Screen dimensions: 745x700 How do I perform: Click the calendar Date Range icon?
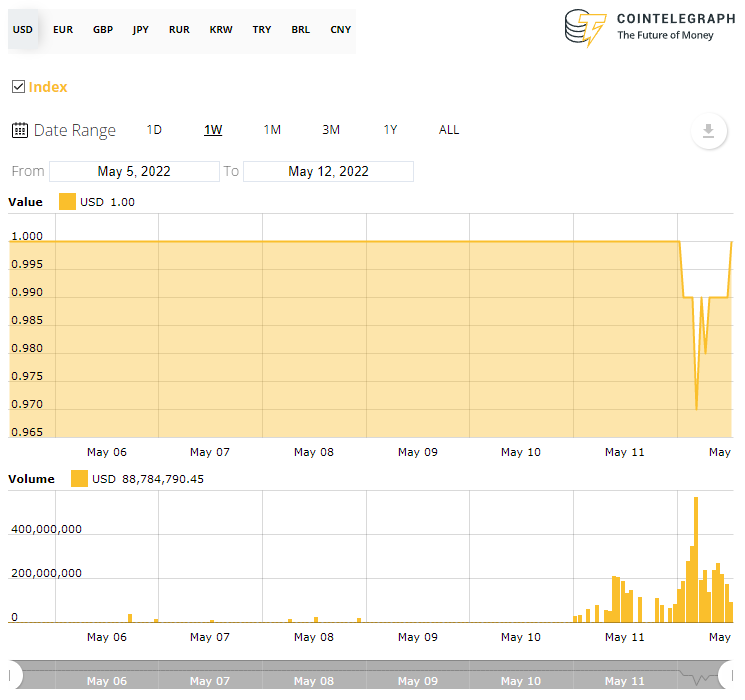(19, 130)
